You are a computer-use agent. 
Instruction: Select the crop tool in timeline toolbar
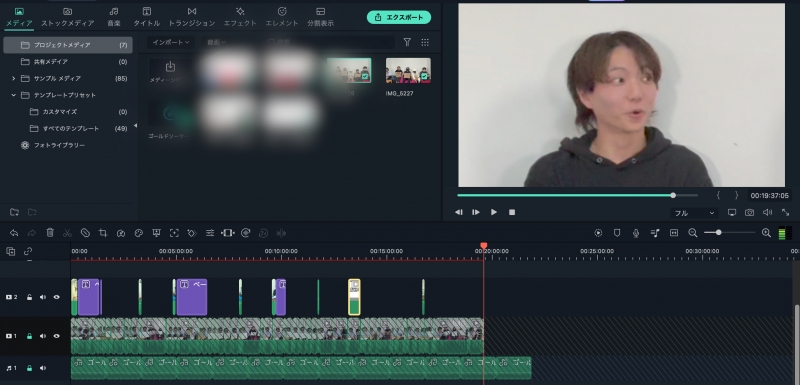(103, 233)
